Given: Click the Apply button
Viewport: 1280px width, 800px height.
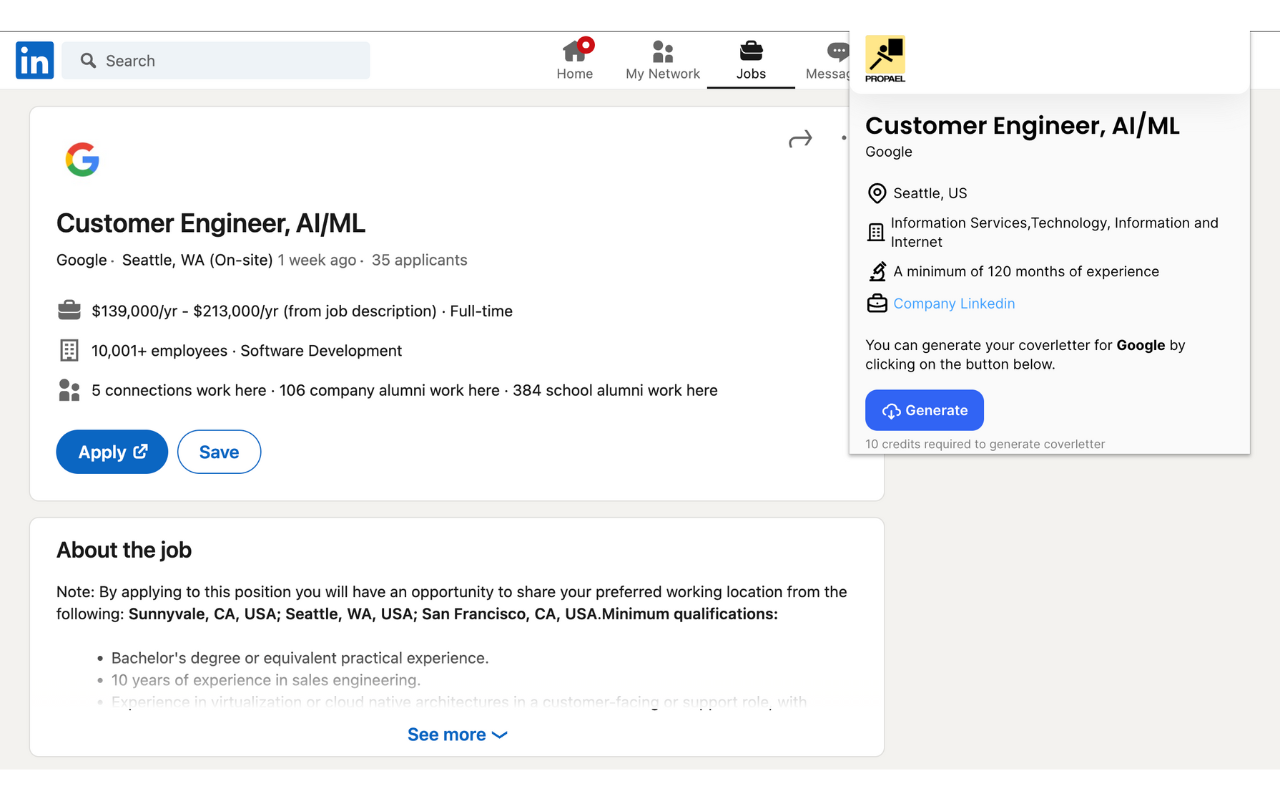Looking at the screenshot, I should coord(112,452).
